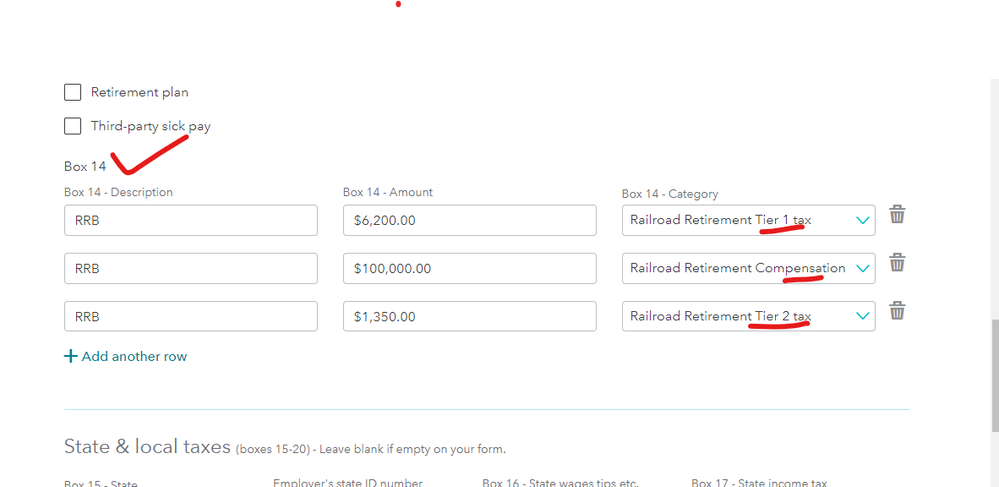The image size is (999, 487).
Task: Enable the Third-party sick pay checkbox
Action: (73, 127)
